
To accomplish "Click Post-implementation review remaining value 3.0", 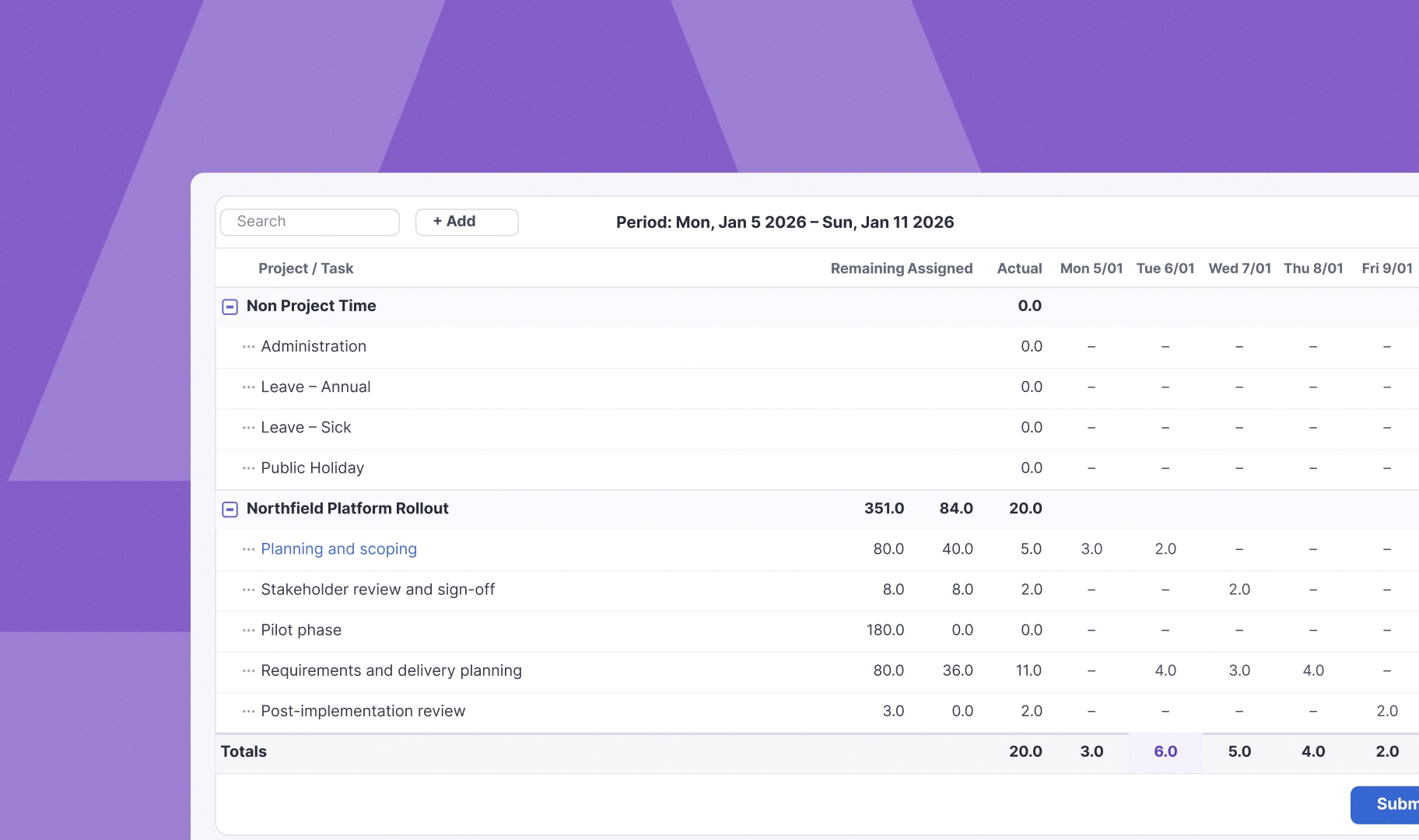I will [893, 711].
